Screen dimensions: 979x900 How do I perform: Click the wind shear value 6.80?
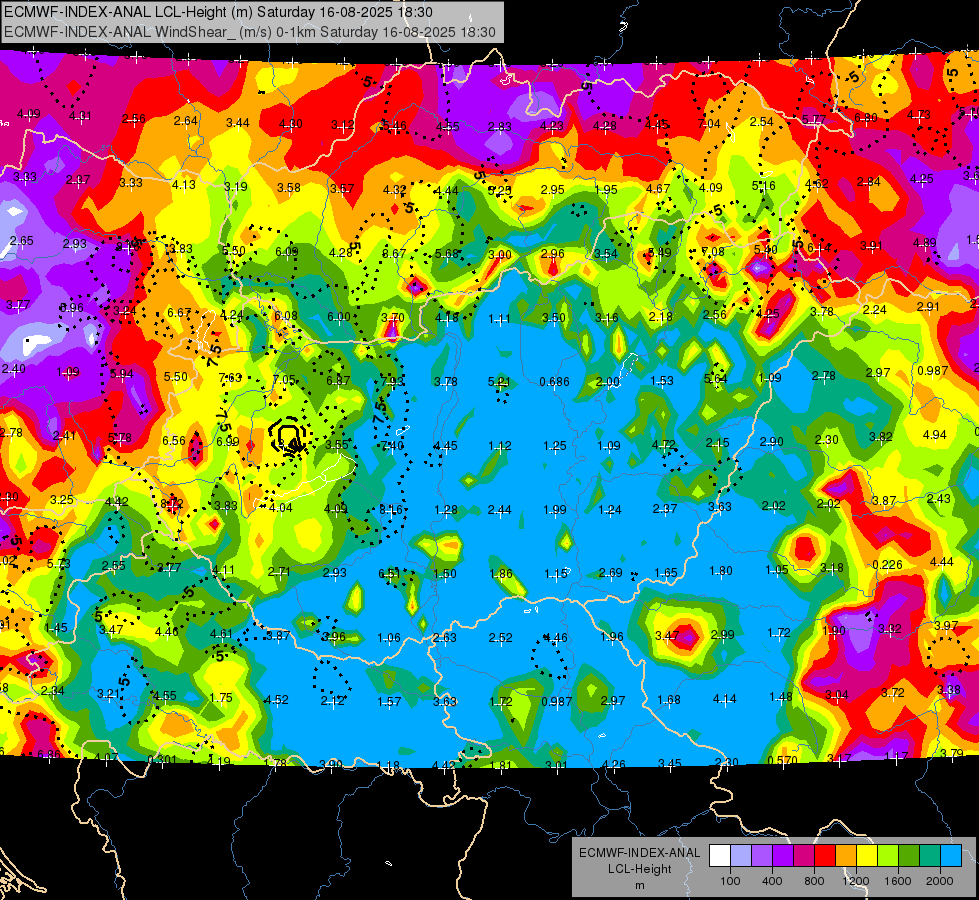866,117
